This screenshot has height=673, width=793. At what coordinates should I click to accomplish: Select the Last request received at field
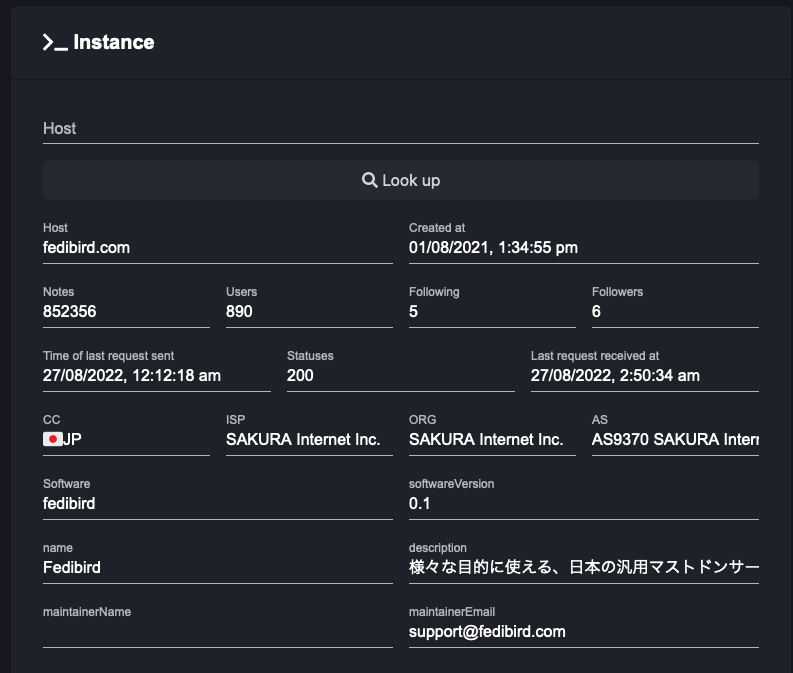tap(644, 375)
